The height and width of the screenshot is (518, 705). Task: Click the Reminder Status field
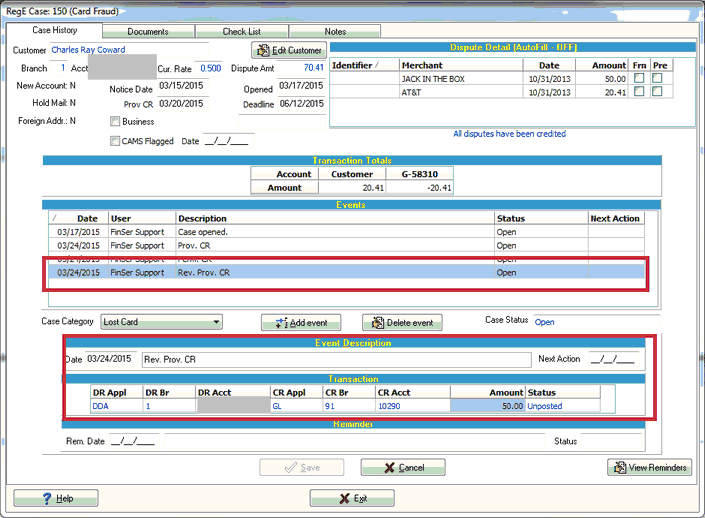611,441
